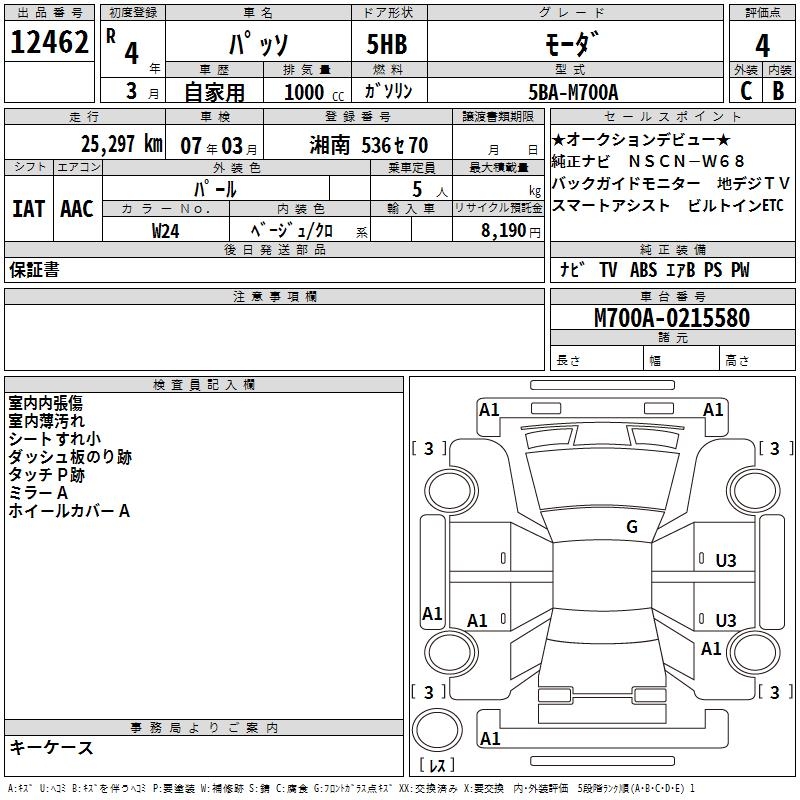Click エアB in the genuine equipment row
Viewport: 800px width, 800px height.
681,269
